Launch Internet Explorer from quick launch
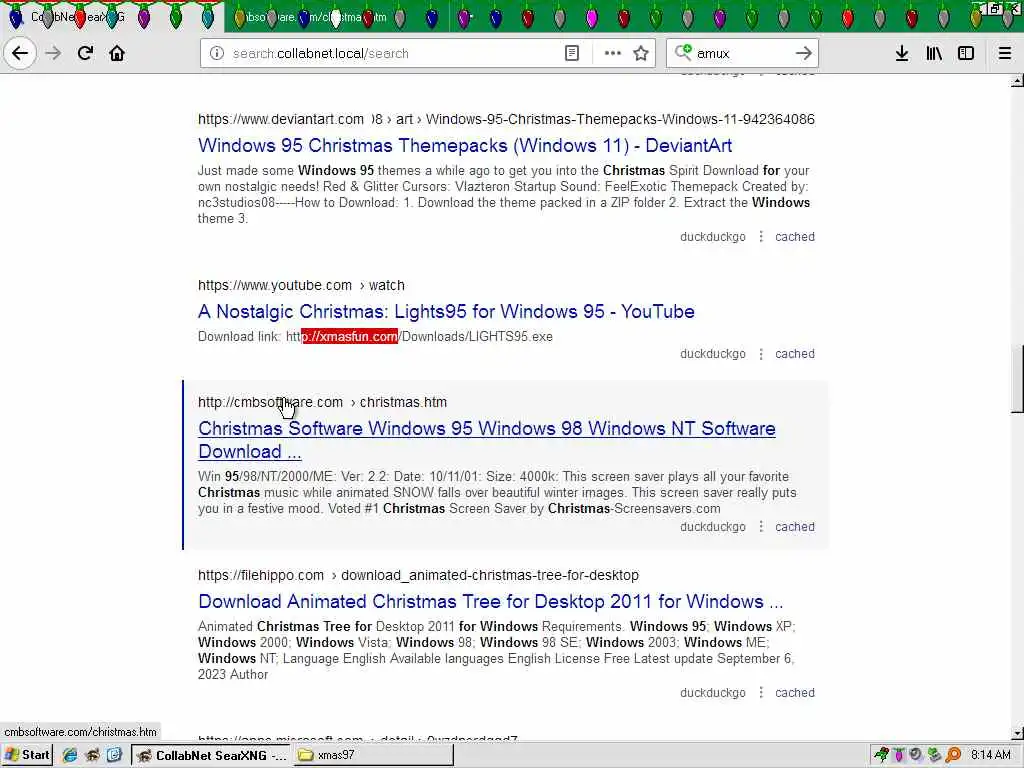The image size is (1024, 768). point(70,755)
